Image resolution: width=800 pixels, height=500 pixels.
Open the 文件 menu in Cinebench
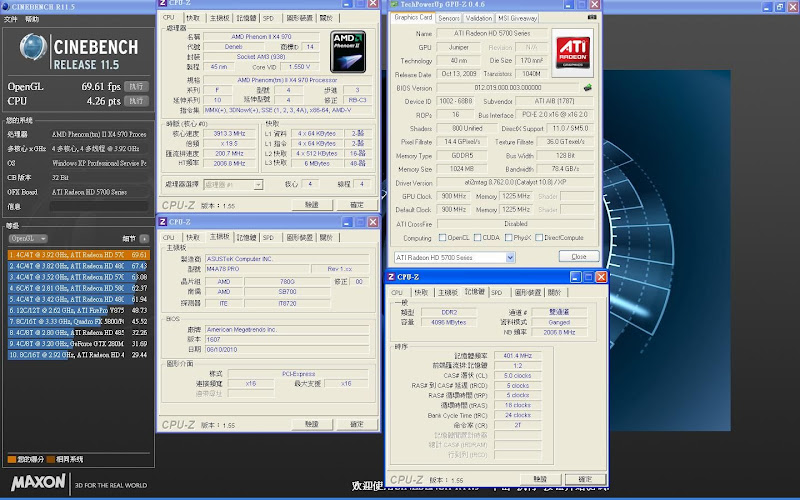(x=11, y=19)
